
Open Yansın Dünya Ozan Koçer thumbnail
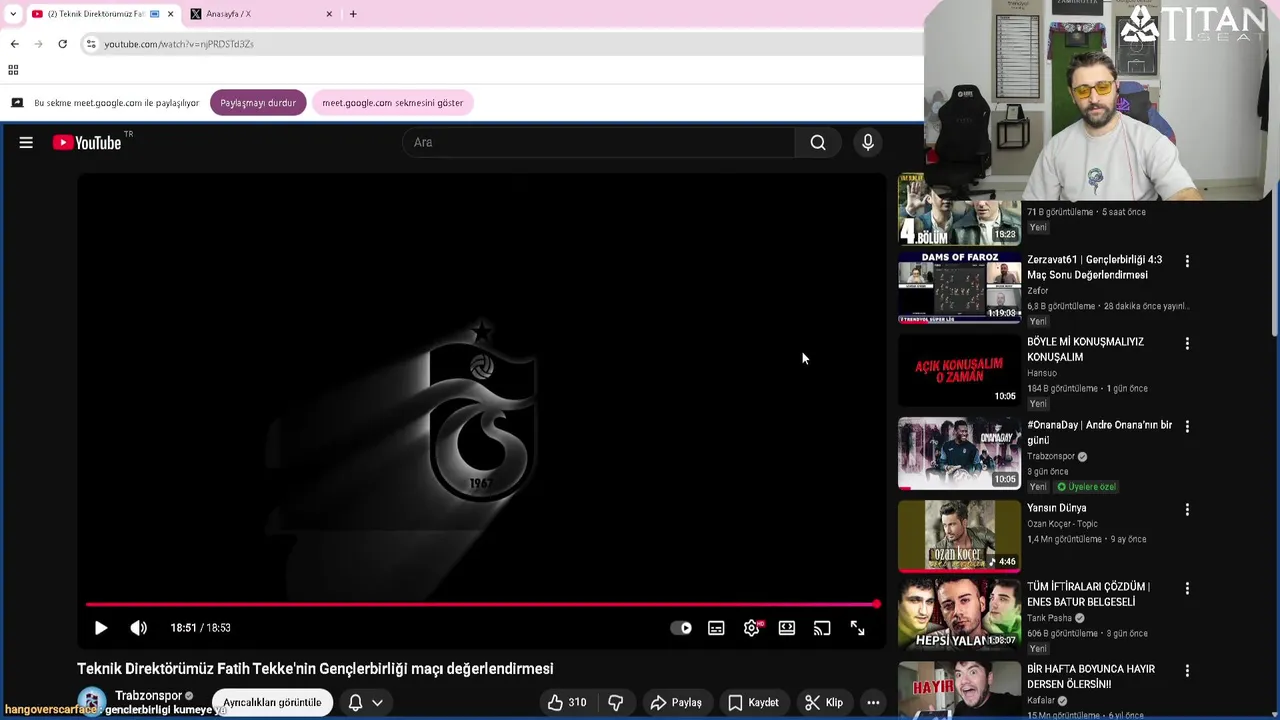click(x=959, y=536)
